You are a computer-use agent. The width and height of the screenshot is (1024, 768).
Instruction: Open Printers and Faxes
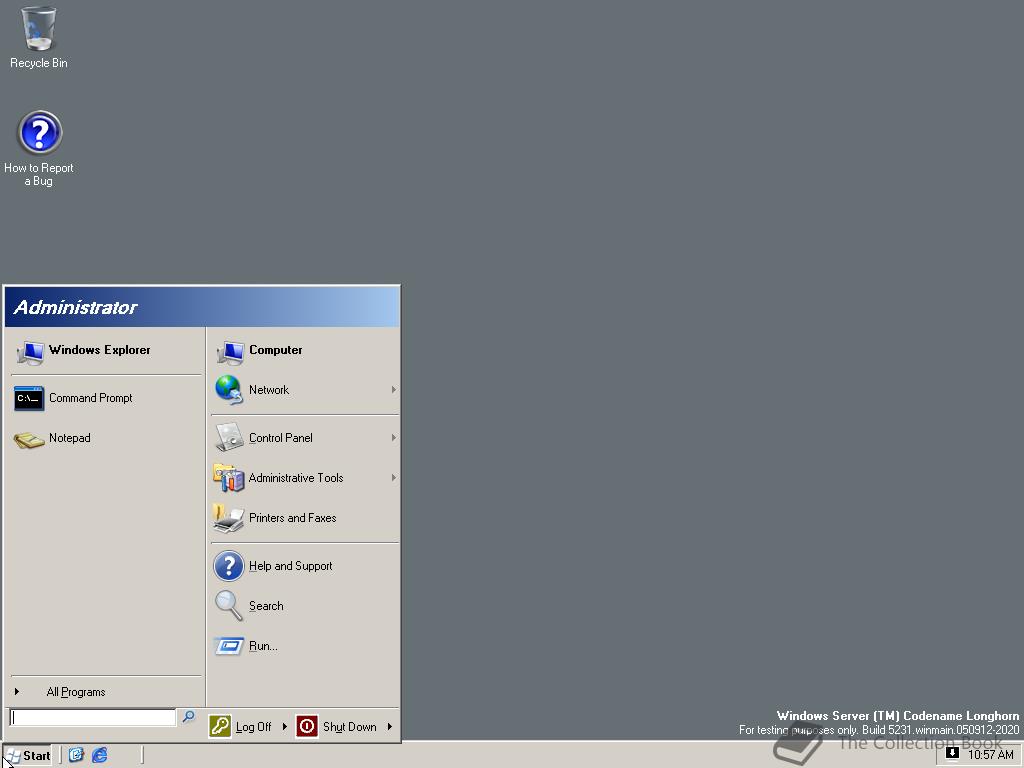[304, 519]
